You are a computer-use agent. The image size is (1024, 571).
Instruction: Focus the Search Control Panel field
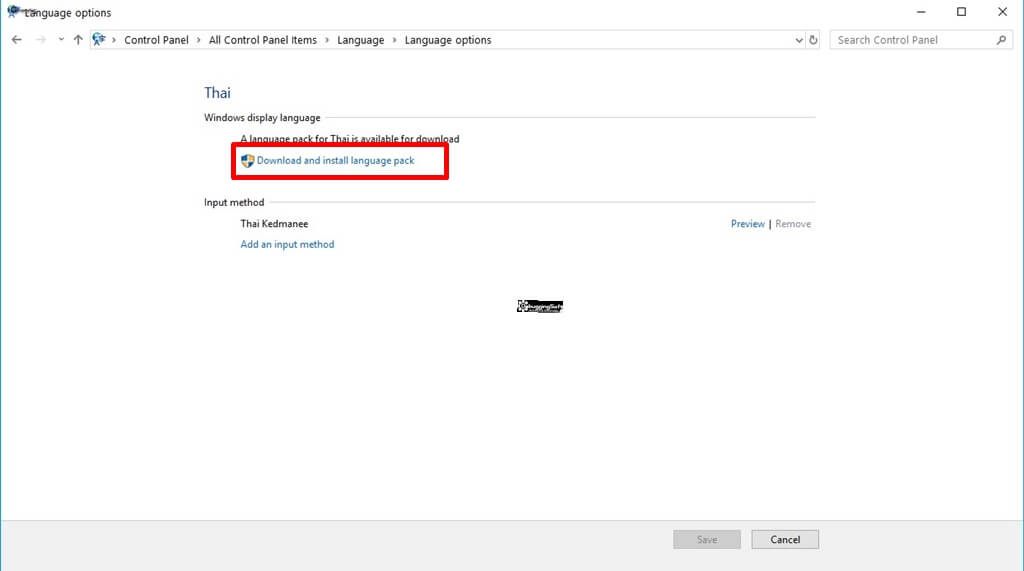click(x=921, y=40)
